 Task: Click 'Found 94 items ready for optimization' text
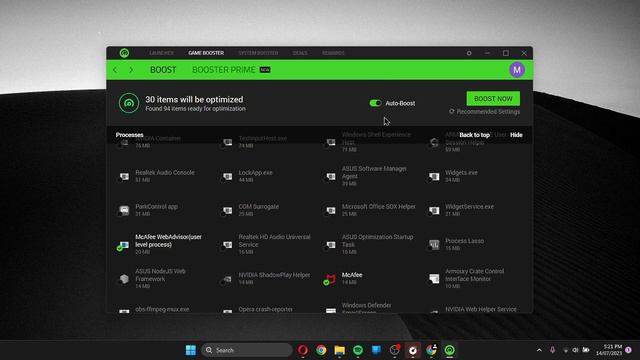click(x=196, y=109)
